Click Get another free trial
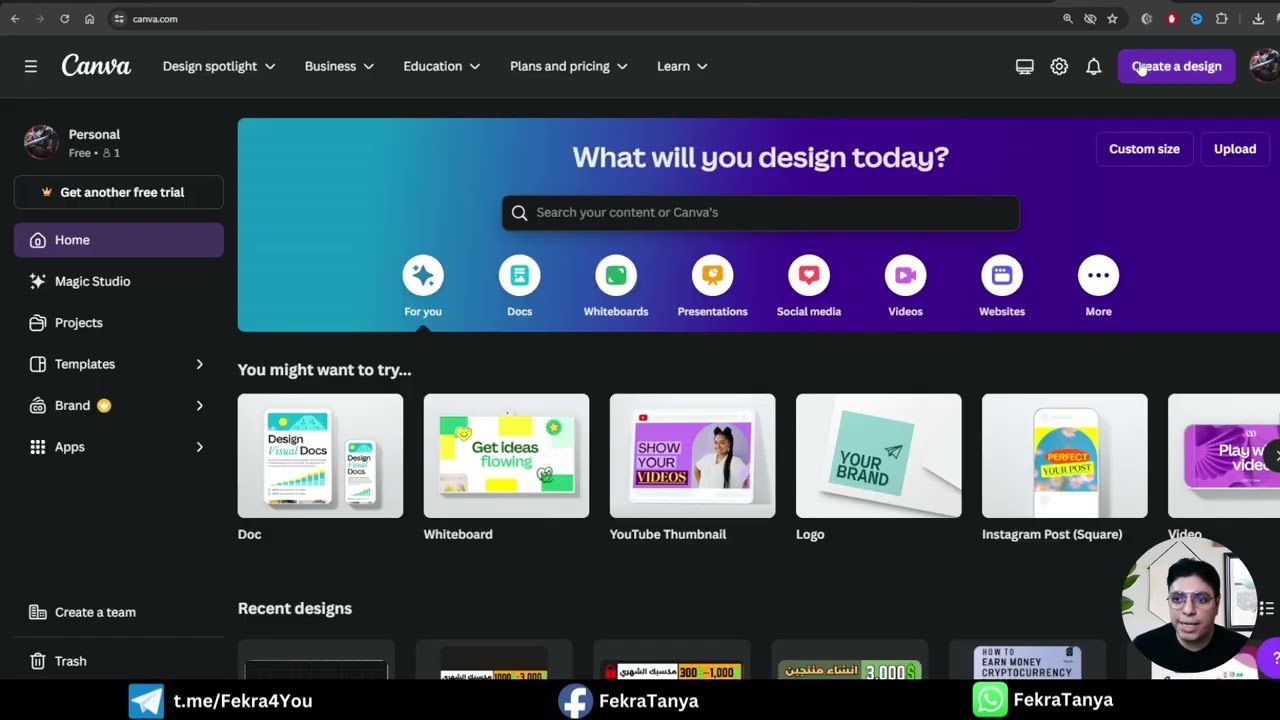This screenshot has height=720, width=1280. click(119, 192)
